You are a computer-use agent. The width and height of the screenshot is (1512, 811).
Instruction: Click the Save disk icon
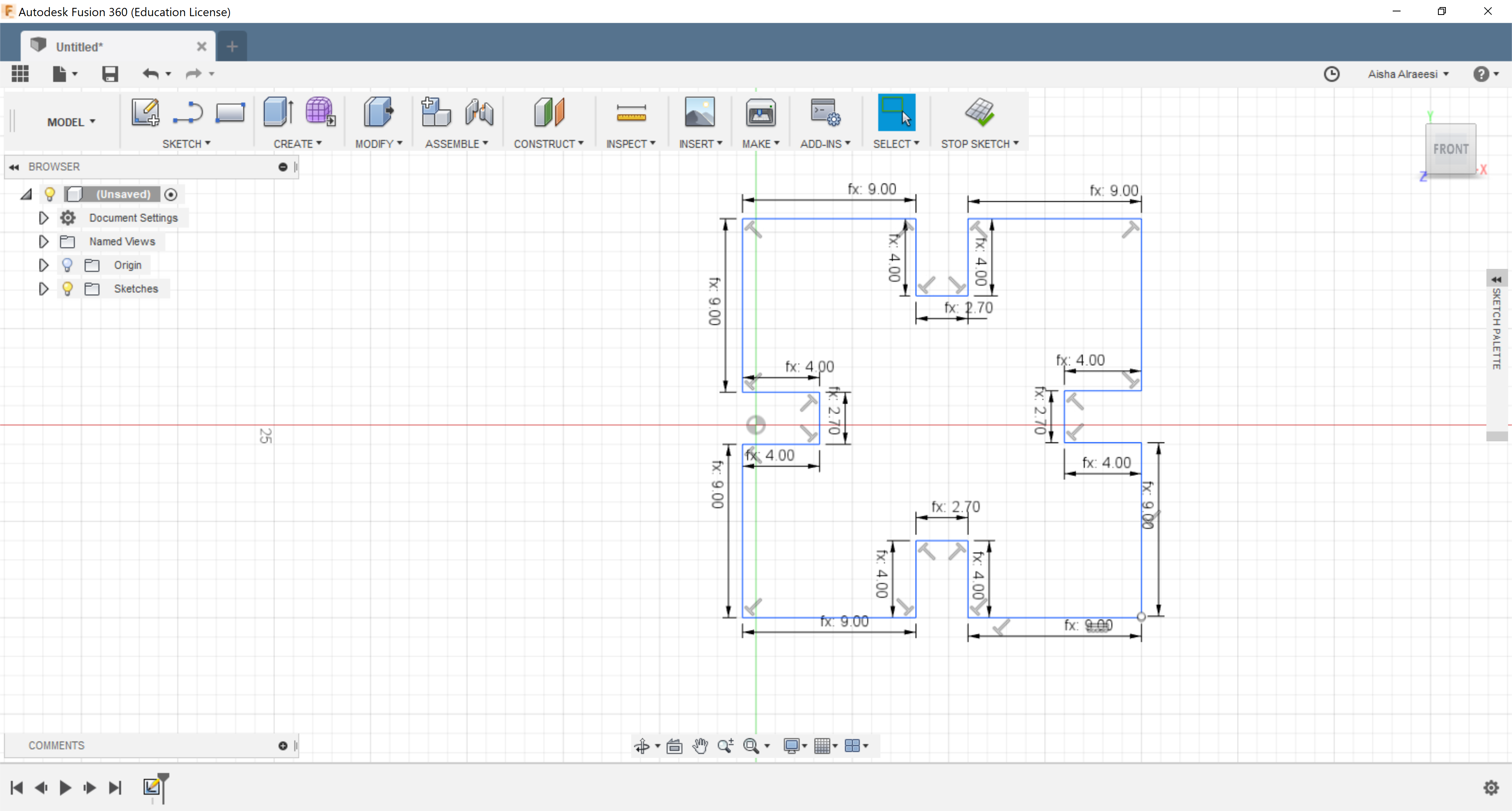coord(110,74)
